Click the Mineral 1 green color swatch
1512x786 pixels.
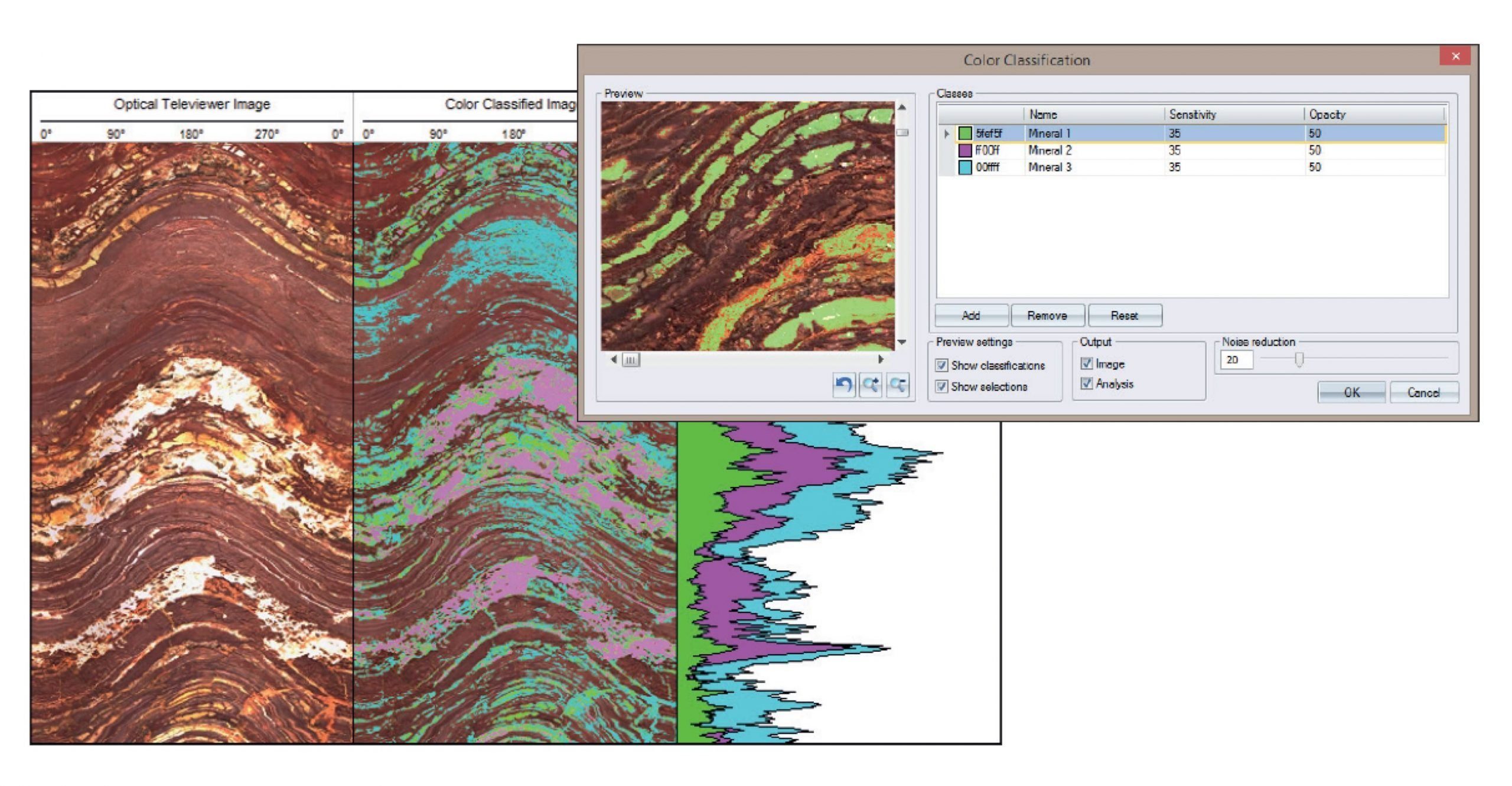[965, 134]
